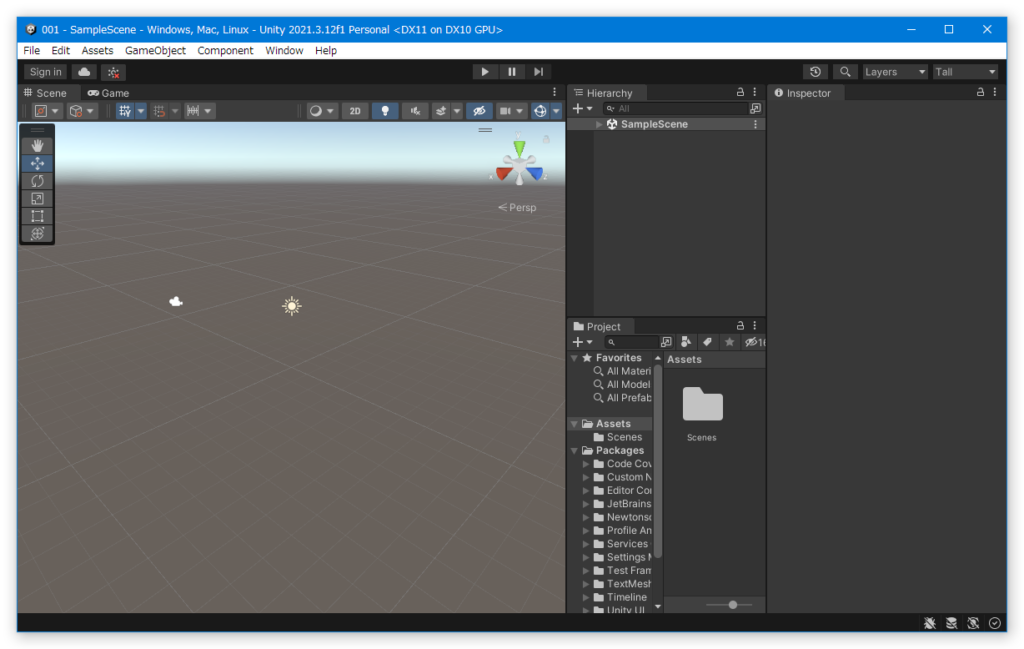Open the Layers dropdown
Viewport: 1024px width, 649px height.
coord(894,72)
